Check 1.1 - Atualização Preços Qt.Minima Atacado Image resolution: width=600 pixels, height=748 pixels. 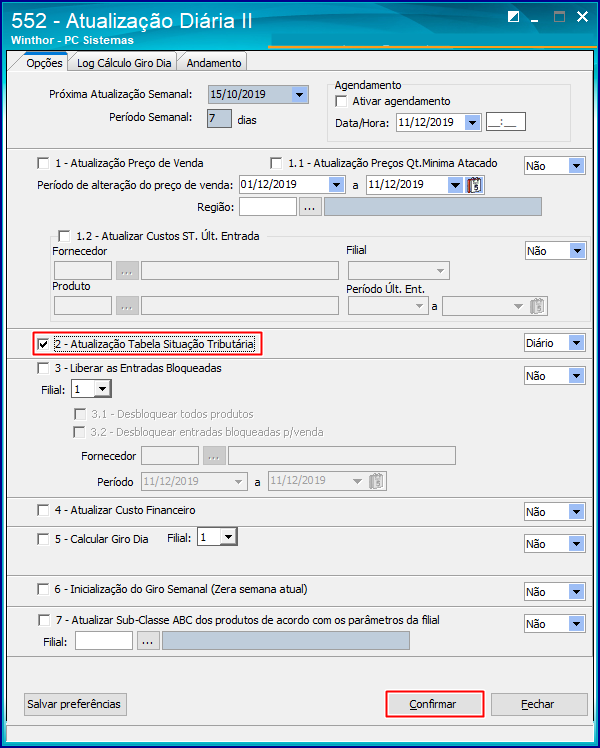coord(276,164)
